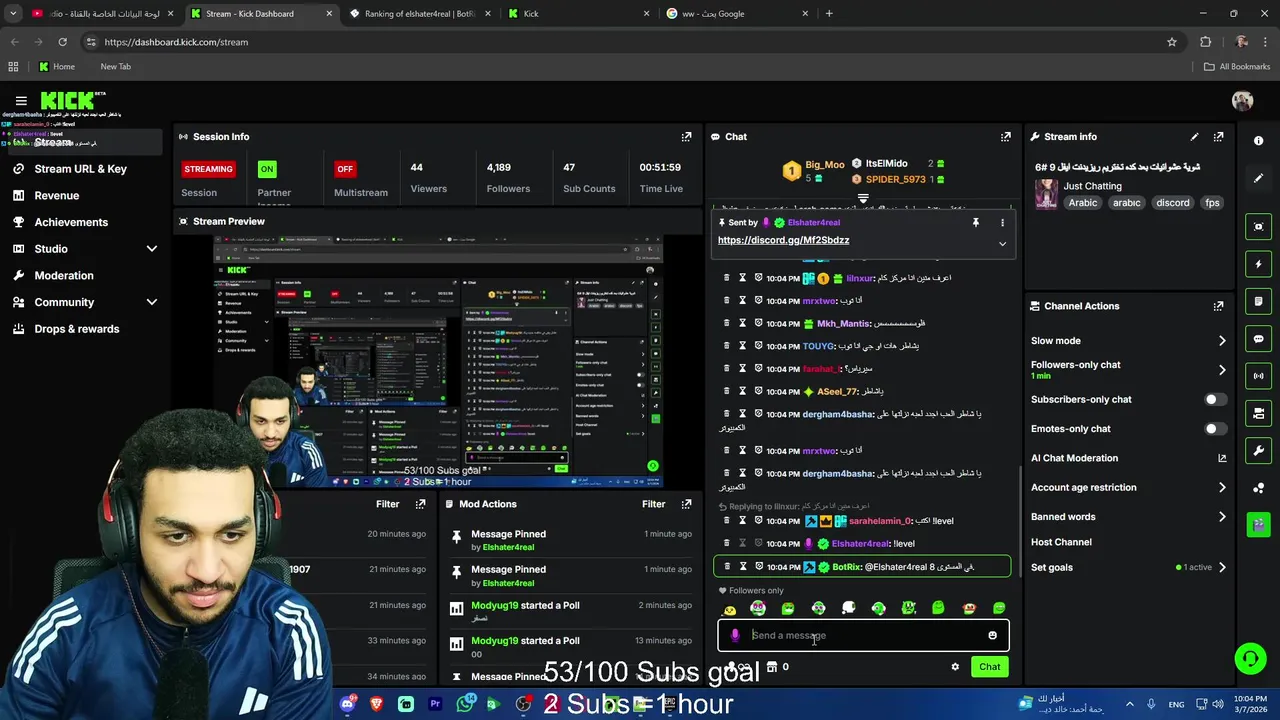
Task: Open Discord from the taskbar
Action: point(347,704)
